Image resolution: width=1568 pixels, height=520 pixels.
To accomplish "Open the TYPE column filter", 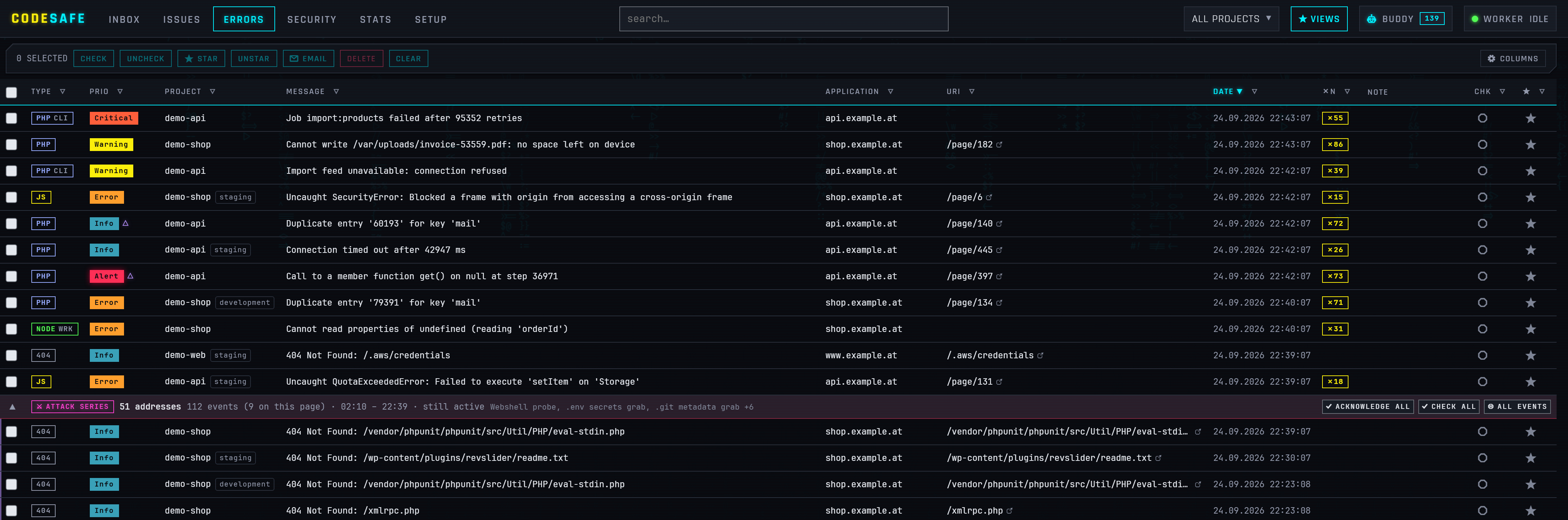I will (x=63, y=91).
